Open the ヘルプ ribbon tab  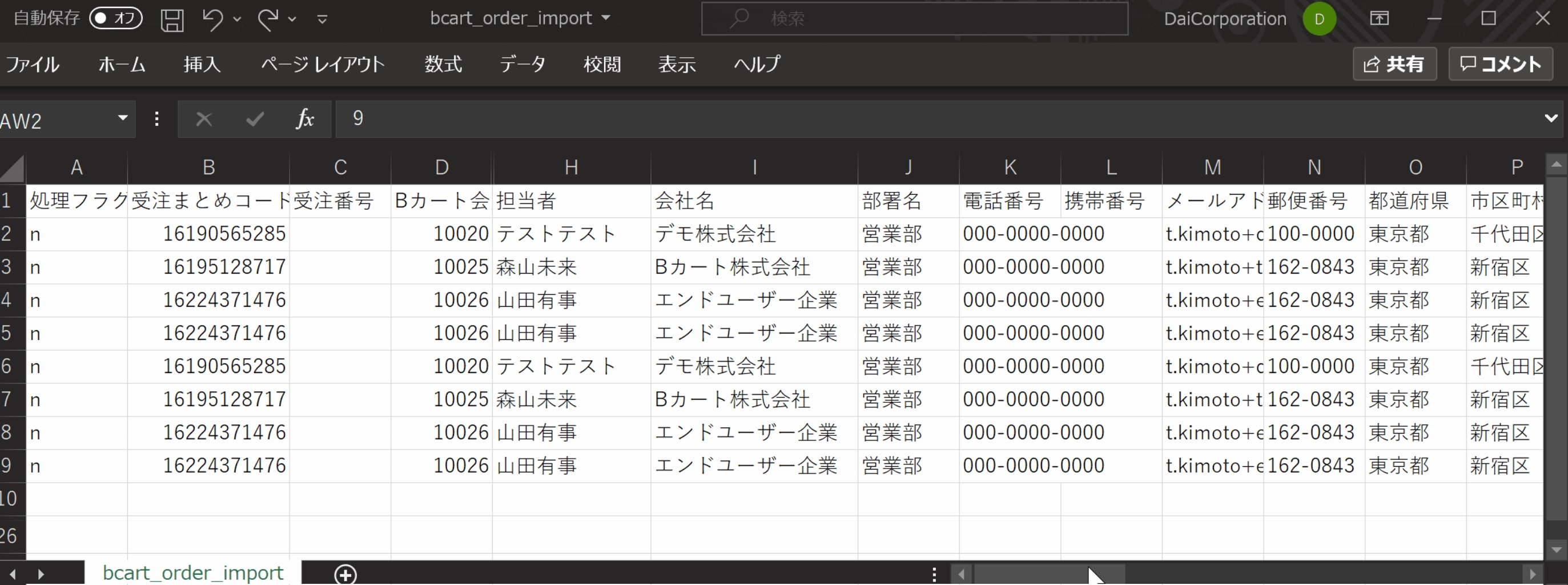pyautogui.click(x=757, y=64)
